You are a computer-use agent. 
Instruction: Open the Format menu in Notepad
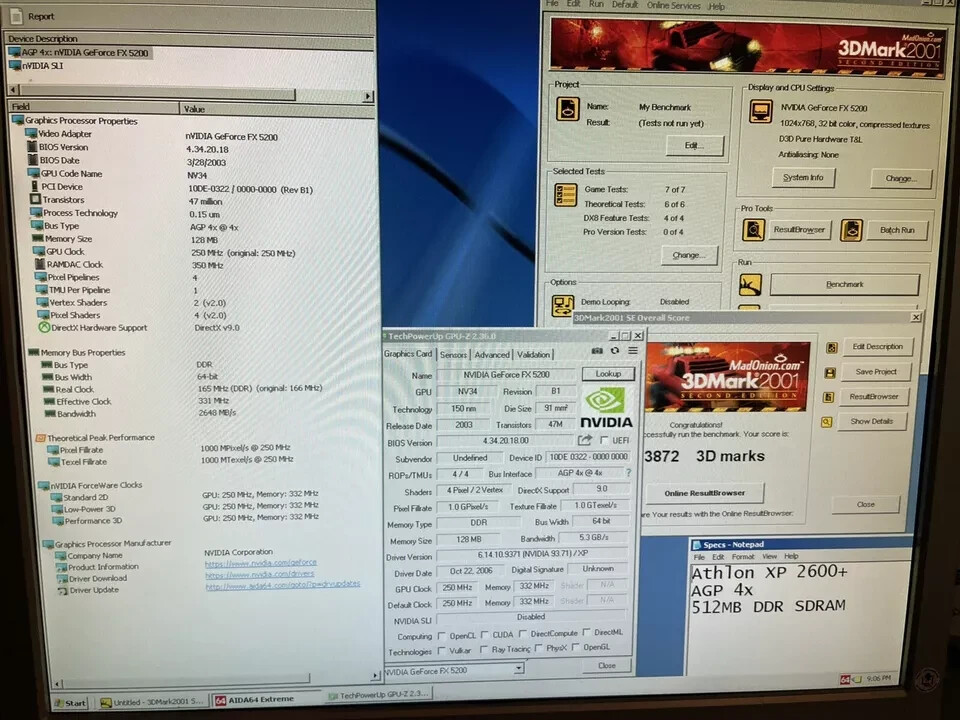(x=743, y=557)
